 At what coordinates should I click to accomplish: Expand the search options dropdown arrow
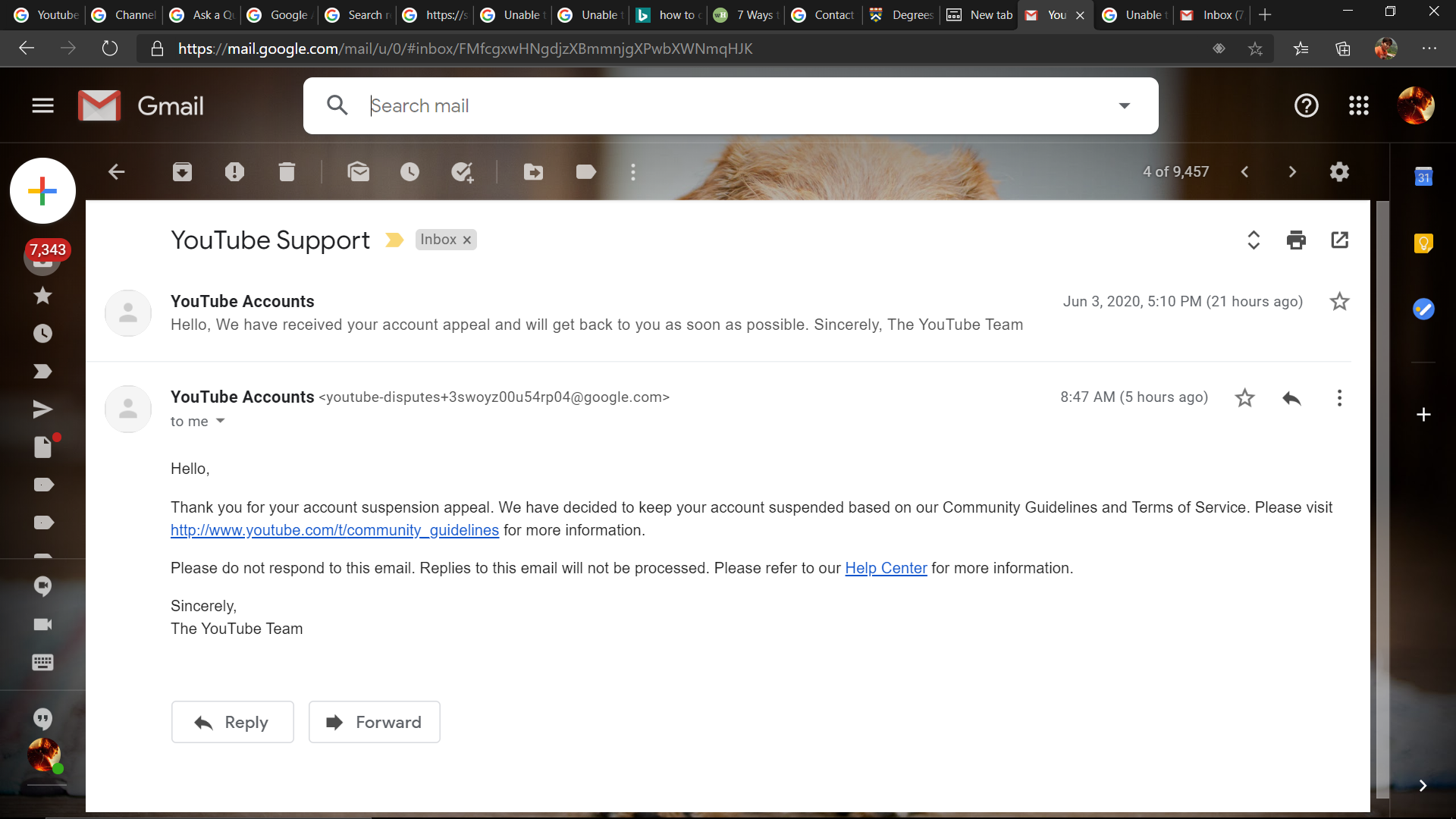pos(1124,106)
